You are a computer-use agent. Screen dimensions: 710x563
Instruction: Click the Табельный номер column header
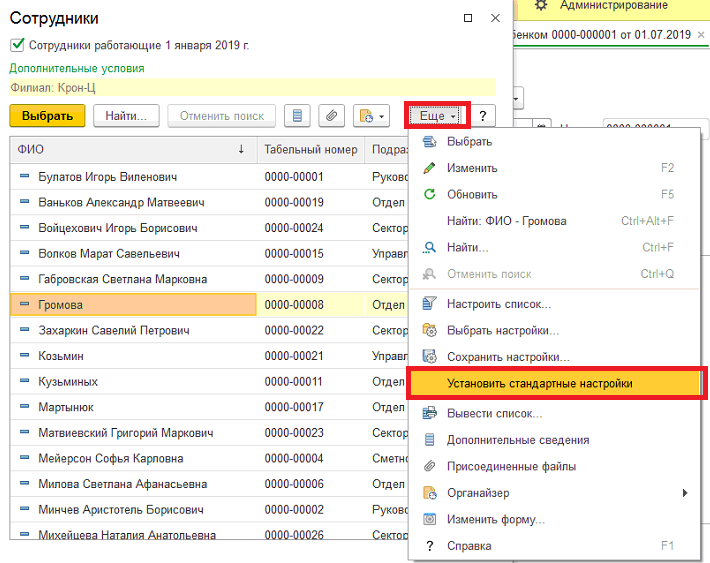(x=311, y=149)
